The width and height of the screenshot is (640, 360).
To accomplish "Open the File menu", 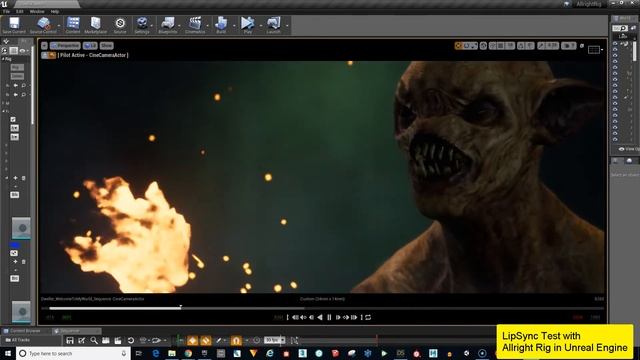I will [7, 11].
